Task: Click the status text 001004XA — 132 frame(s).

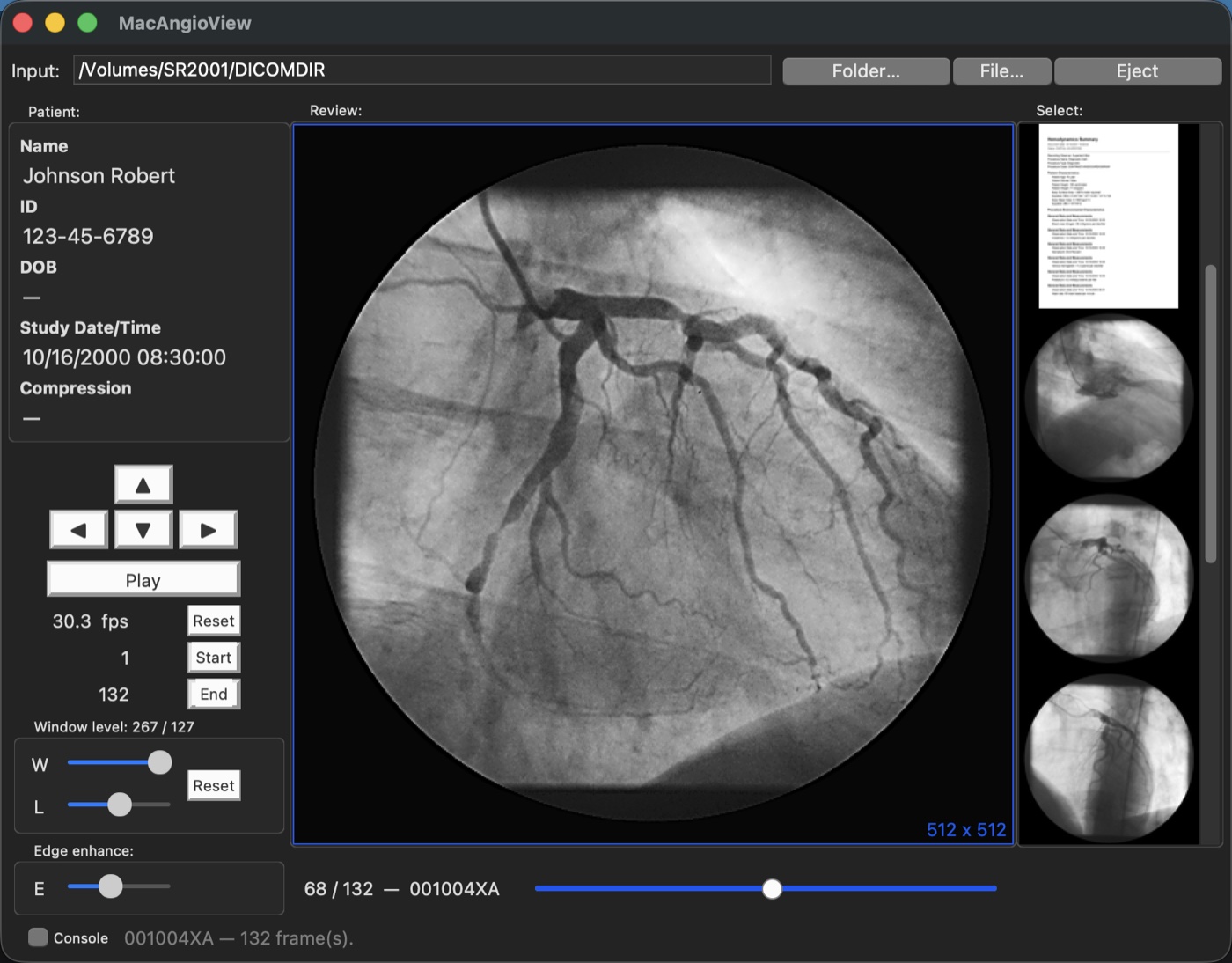Action: (x=238, y=938)
